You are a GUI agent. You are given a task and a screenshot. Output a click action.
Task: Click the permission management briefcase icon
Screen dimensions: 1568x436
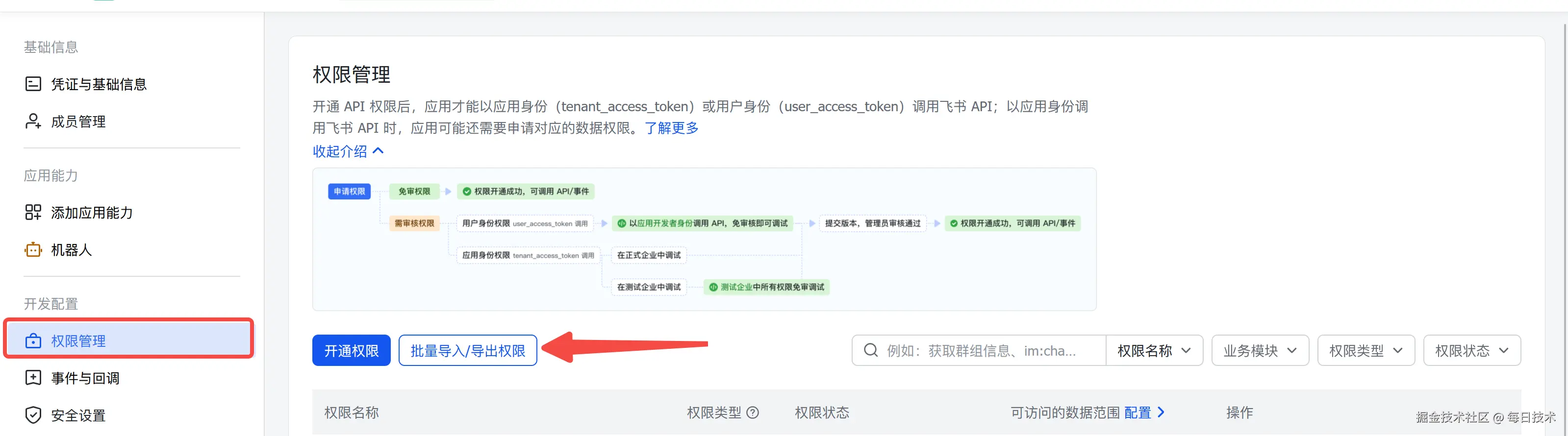[x=33, y=340]
